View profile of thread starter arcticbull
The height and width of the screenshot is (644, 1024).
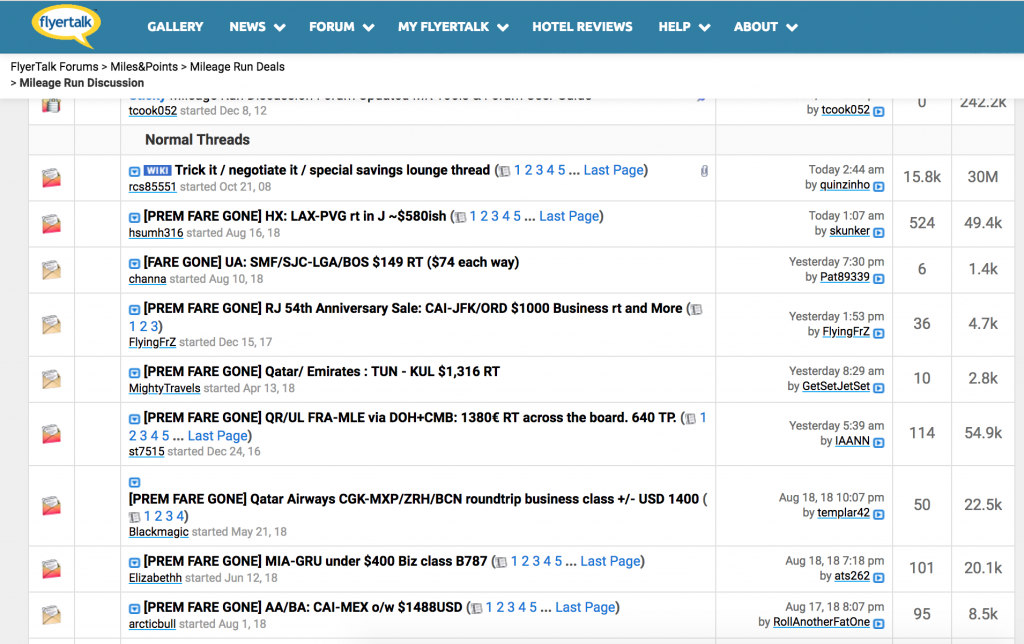pos(152,624)
